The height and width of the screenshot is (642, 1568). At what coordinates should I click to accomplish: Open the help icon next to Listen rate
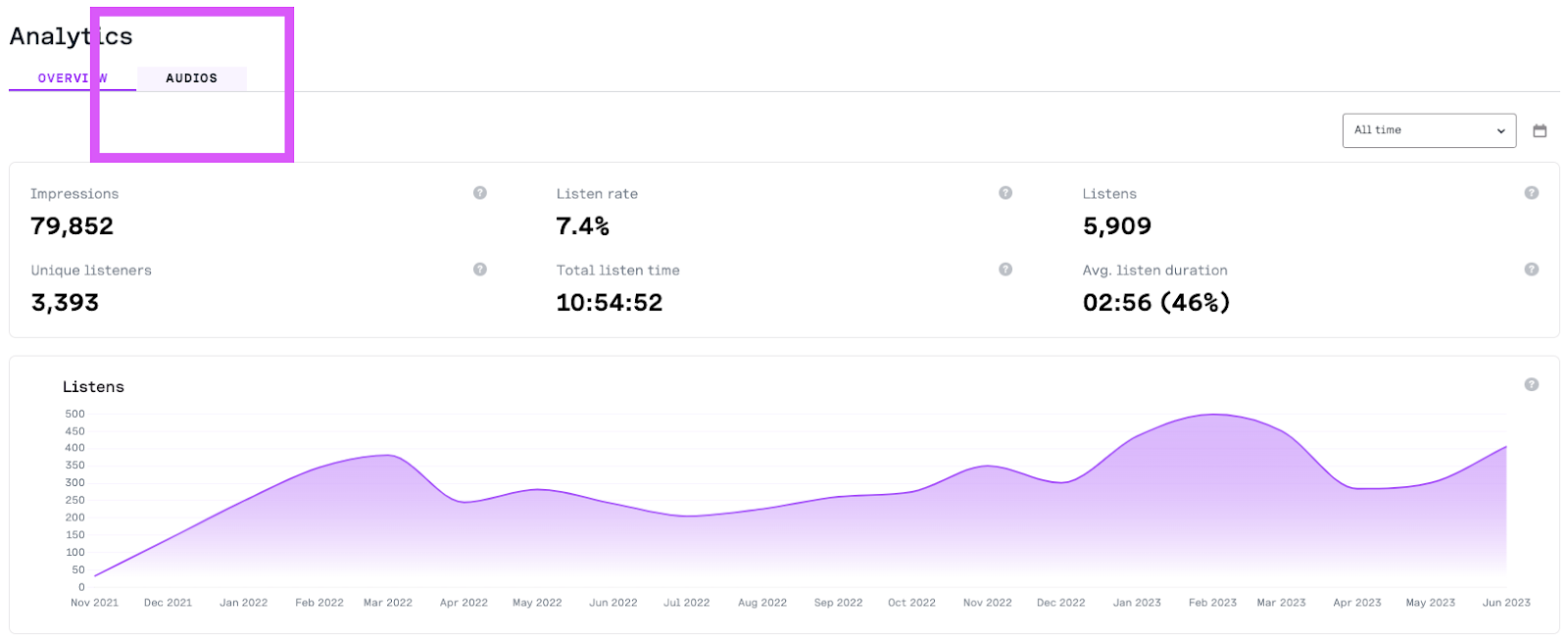[x=1005, y=193]
